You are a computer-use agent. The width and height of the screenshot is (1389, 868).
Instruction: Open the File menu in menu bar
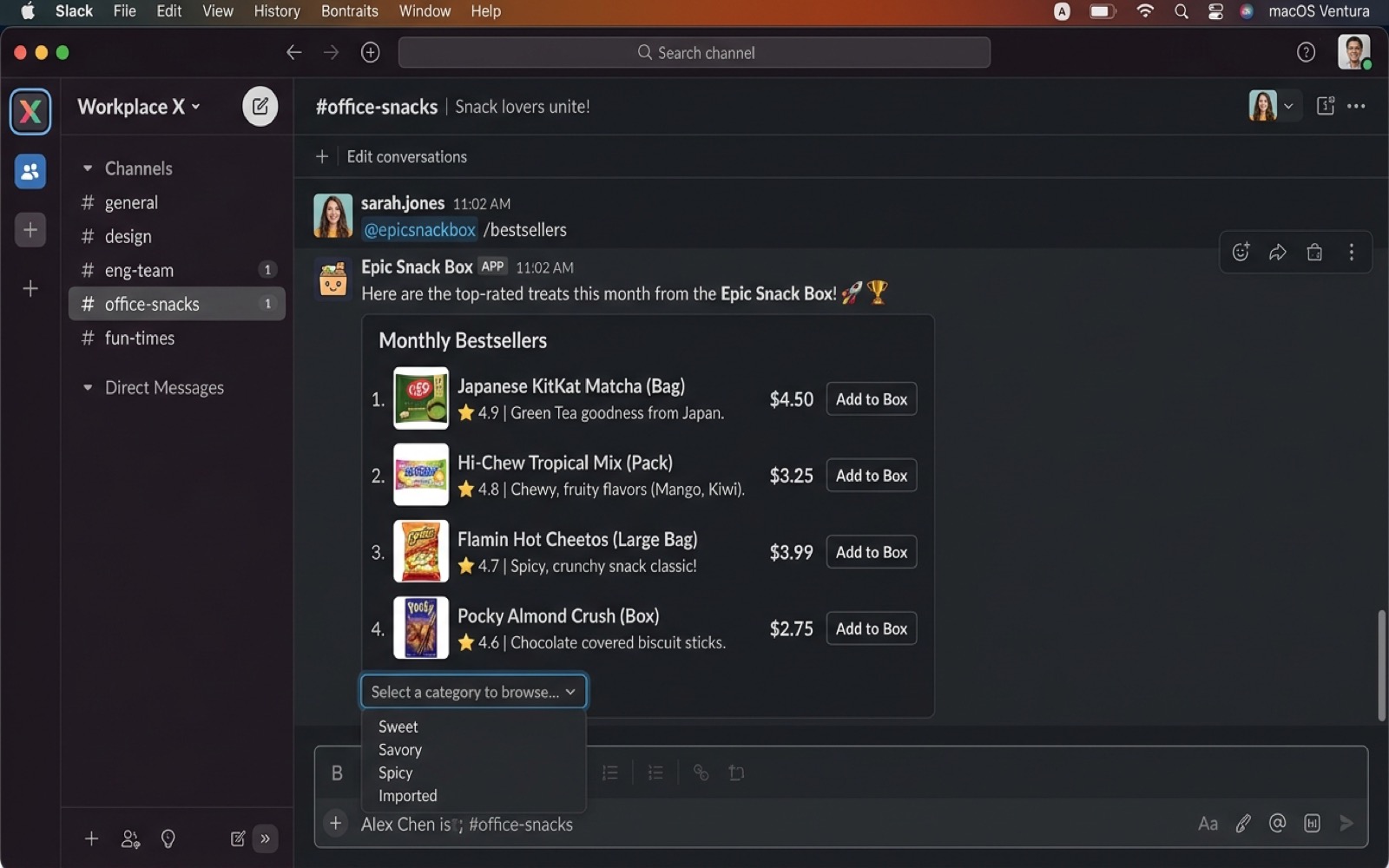pyautogui.click(x=125, y=11)
